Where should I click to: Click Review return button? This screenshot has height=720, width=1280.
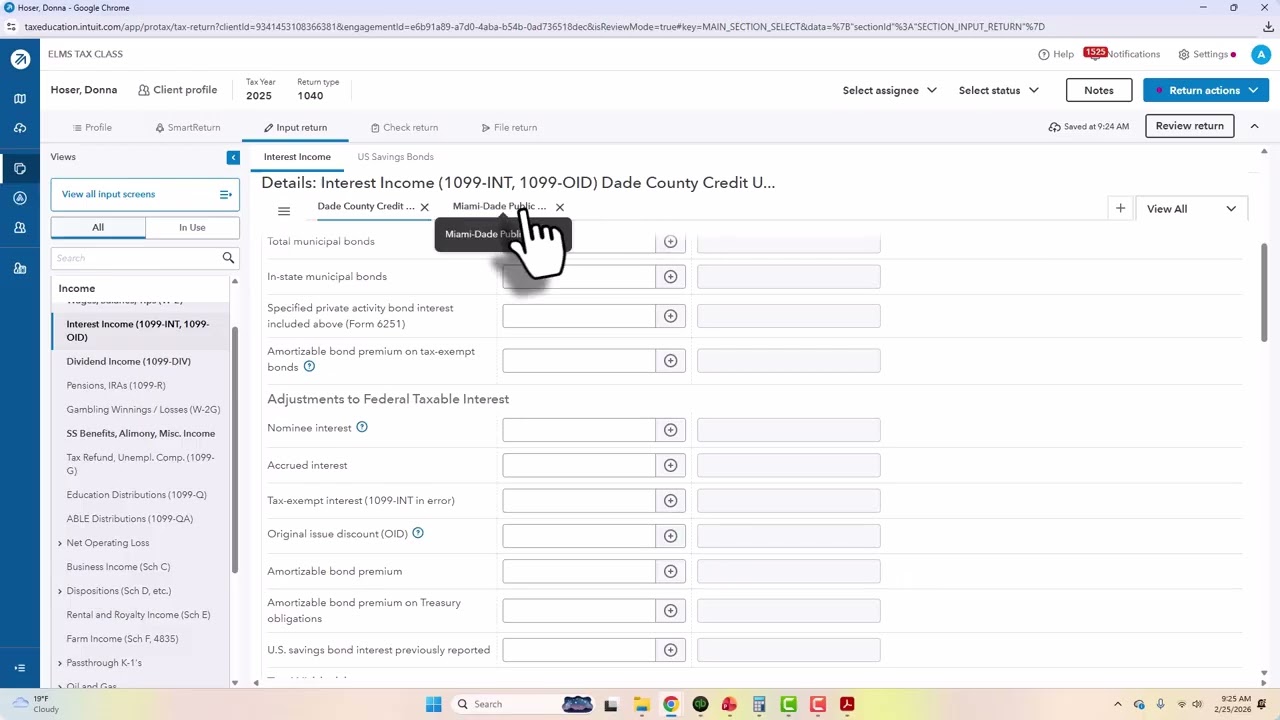coord(1189,126)
